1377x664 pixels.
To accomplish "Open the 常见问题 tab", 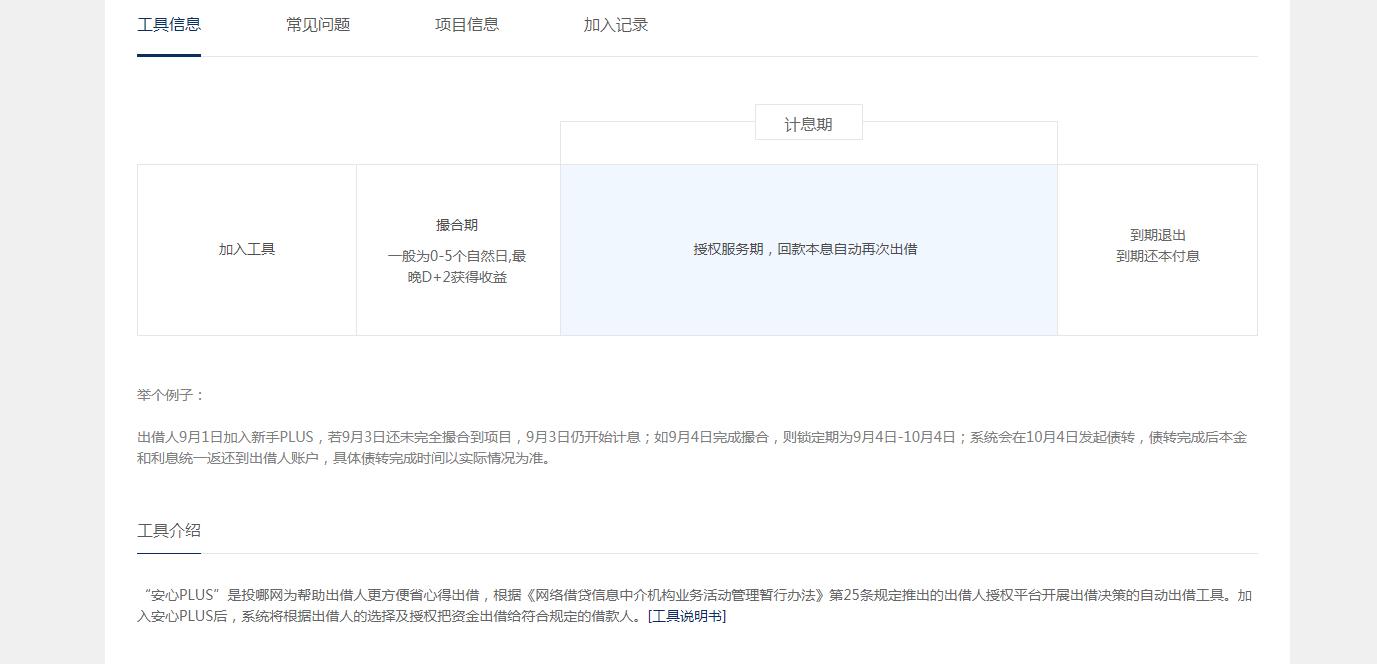I will (x=318, y=25).
